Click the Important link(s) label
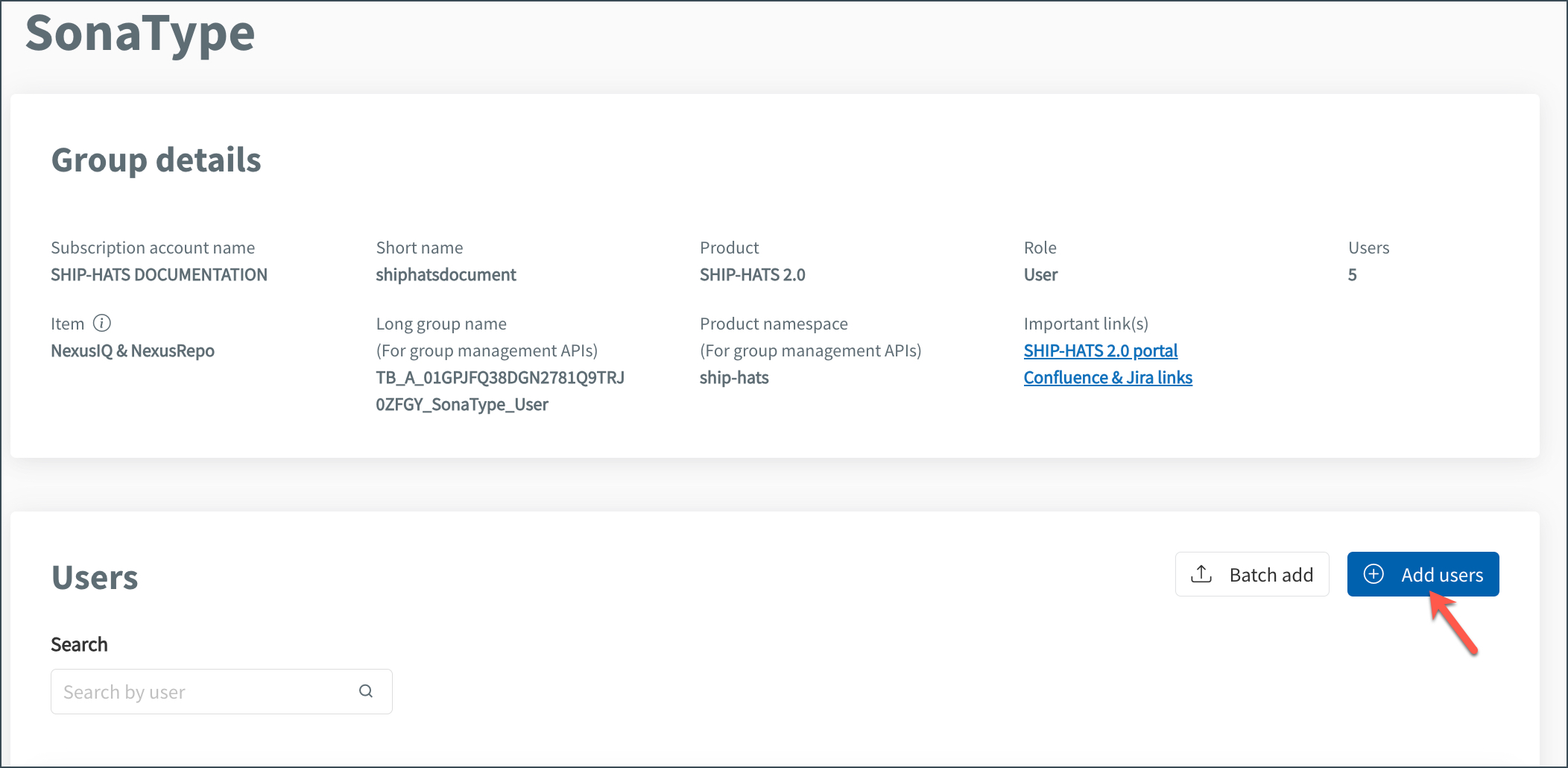Viewport: 1568px width, 768px height. tap(1086, 324)
